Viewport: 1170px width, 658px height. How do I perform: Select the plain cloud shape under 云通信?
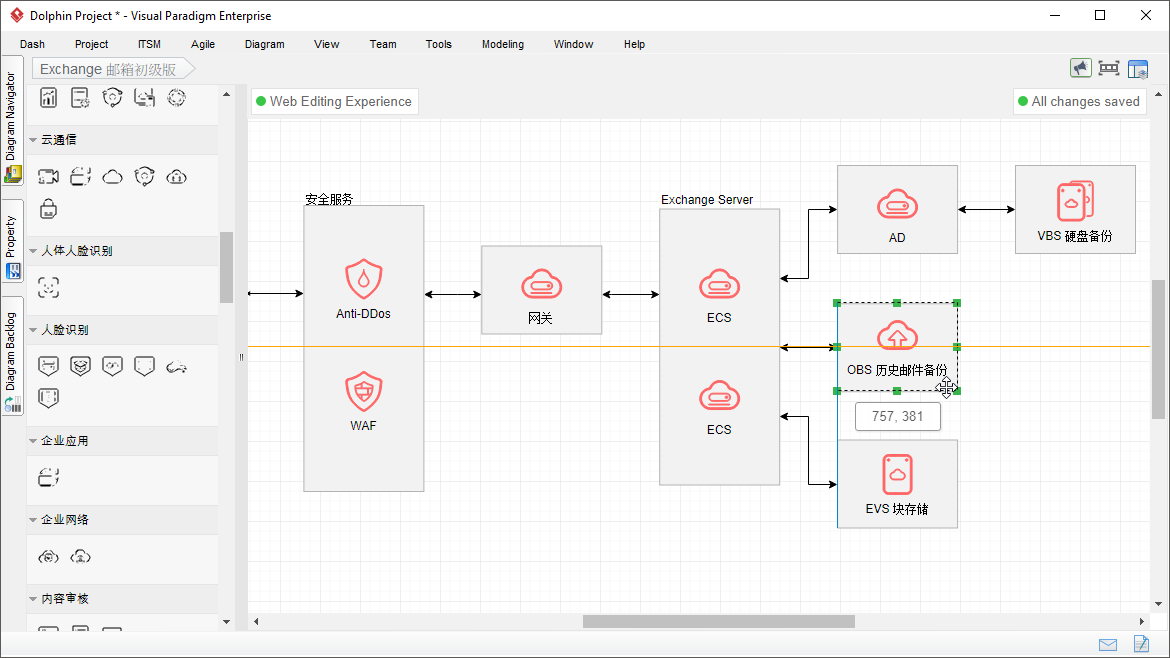113,177
